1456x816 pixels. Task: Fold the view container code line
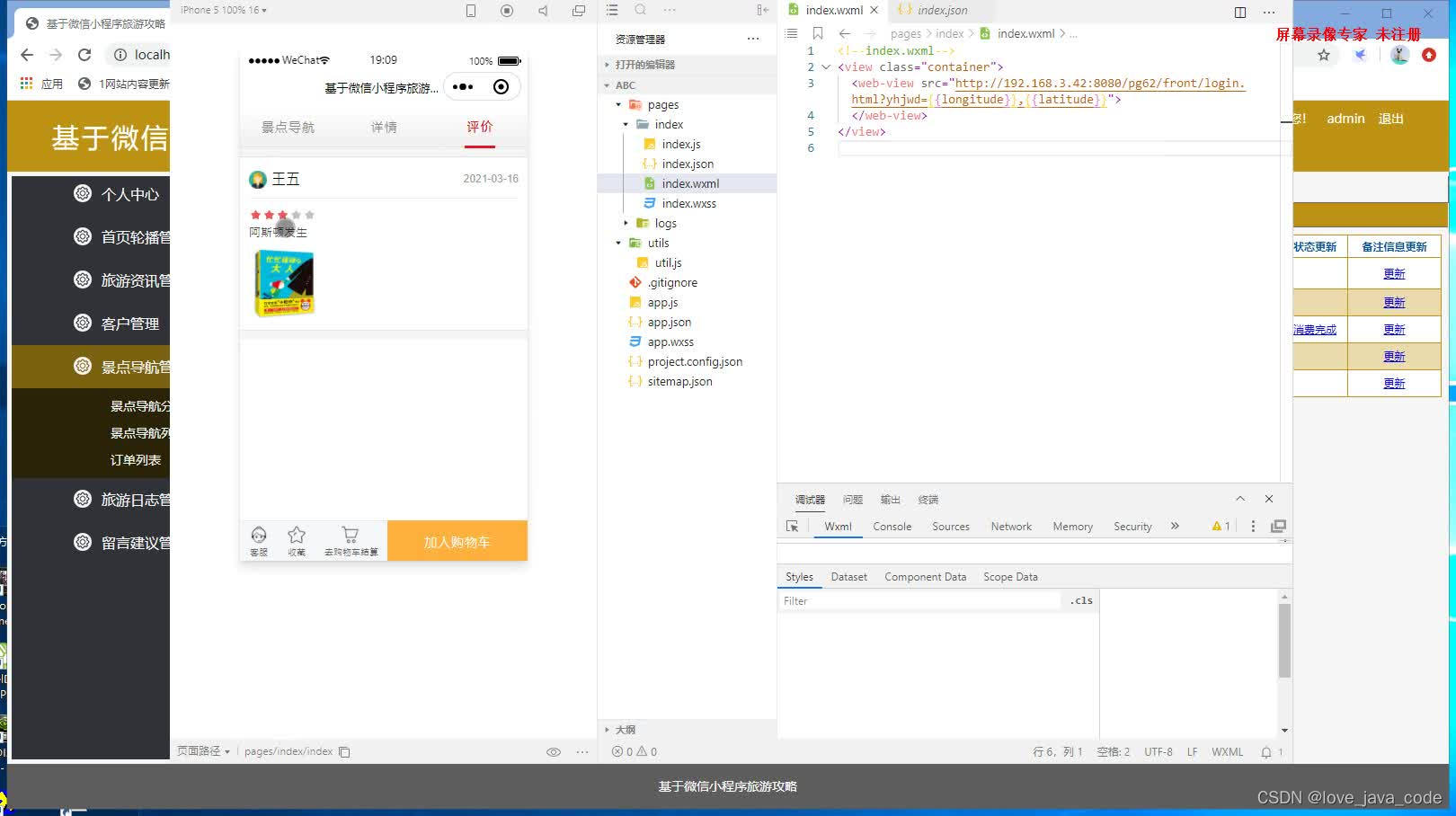(x=826, y=67)
